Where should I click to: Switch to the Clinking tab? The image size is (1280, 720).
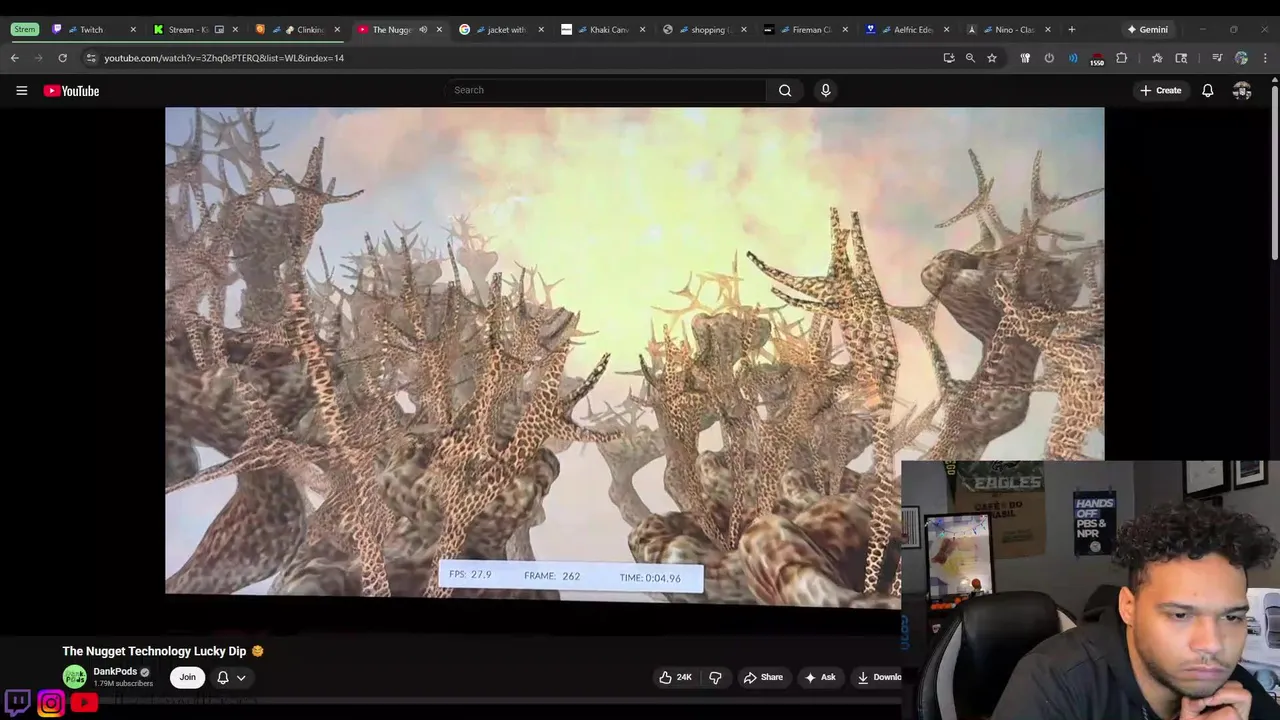tap(298, 29)
